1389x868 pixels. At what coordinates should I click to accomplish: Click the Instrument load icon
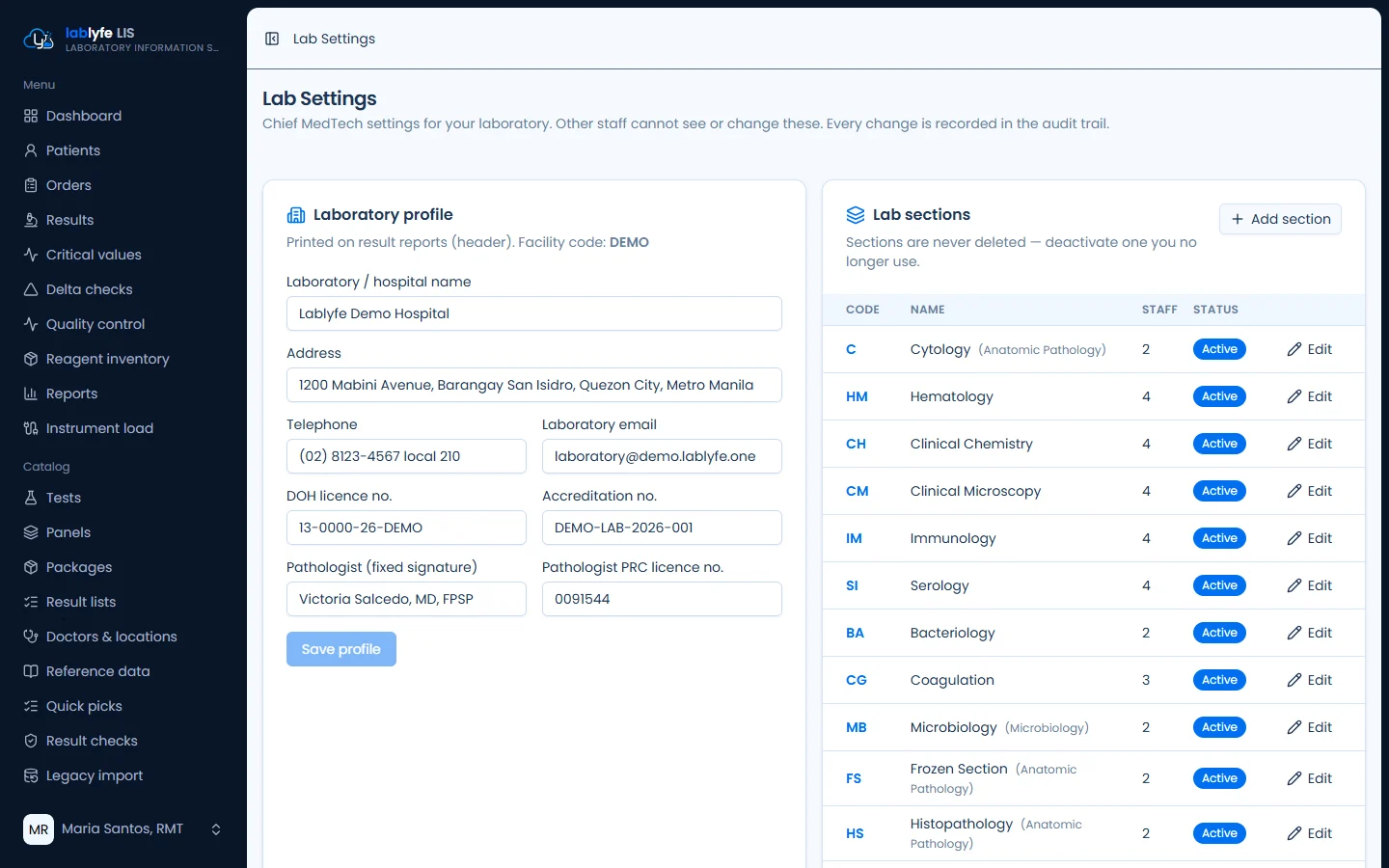tap(31, 428)
